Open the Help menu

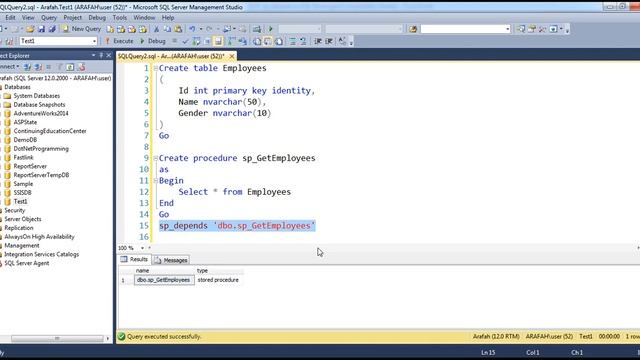click(x=168, y=18)
